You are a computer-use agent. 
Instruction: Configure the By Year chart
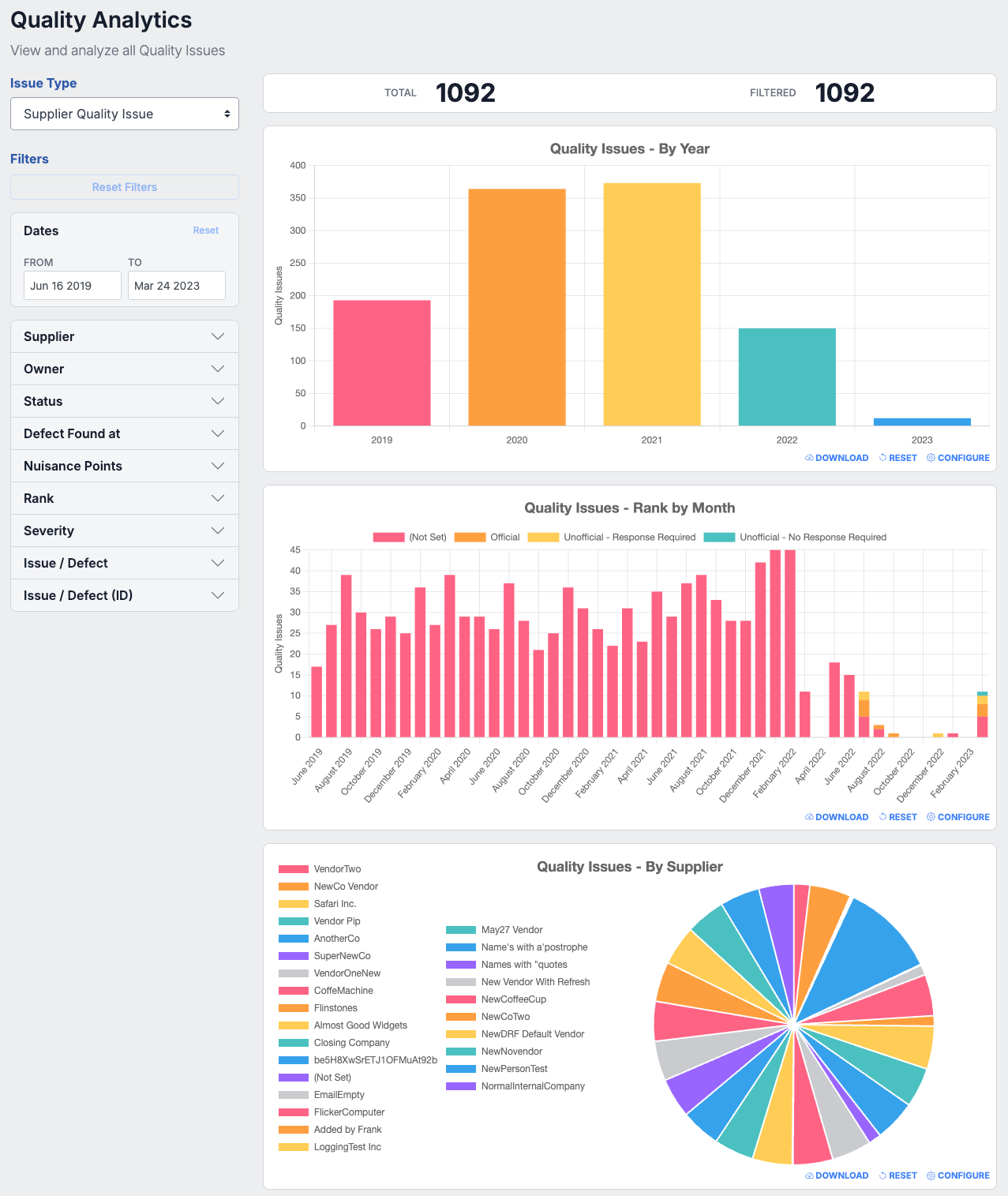[958, 458]
